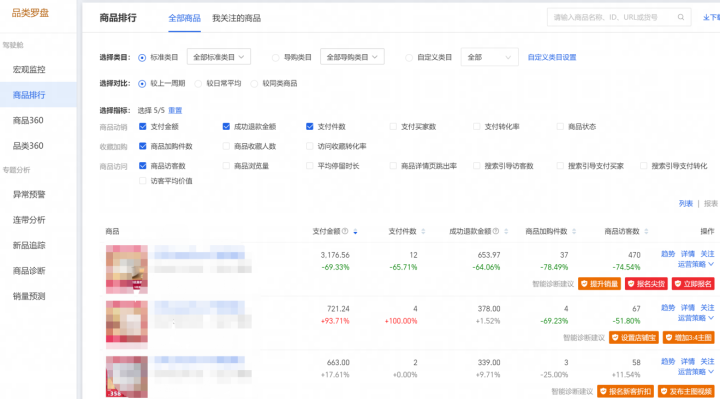Switch to 全部商品 tab
The height and width of the screenshot is (399, 720).
(184, 18)
